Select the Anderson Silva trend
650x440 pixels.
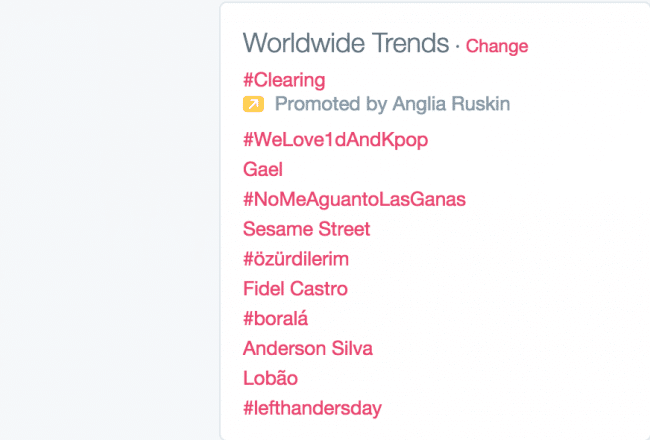pyautogui.click(x=308, y=349)
